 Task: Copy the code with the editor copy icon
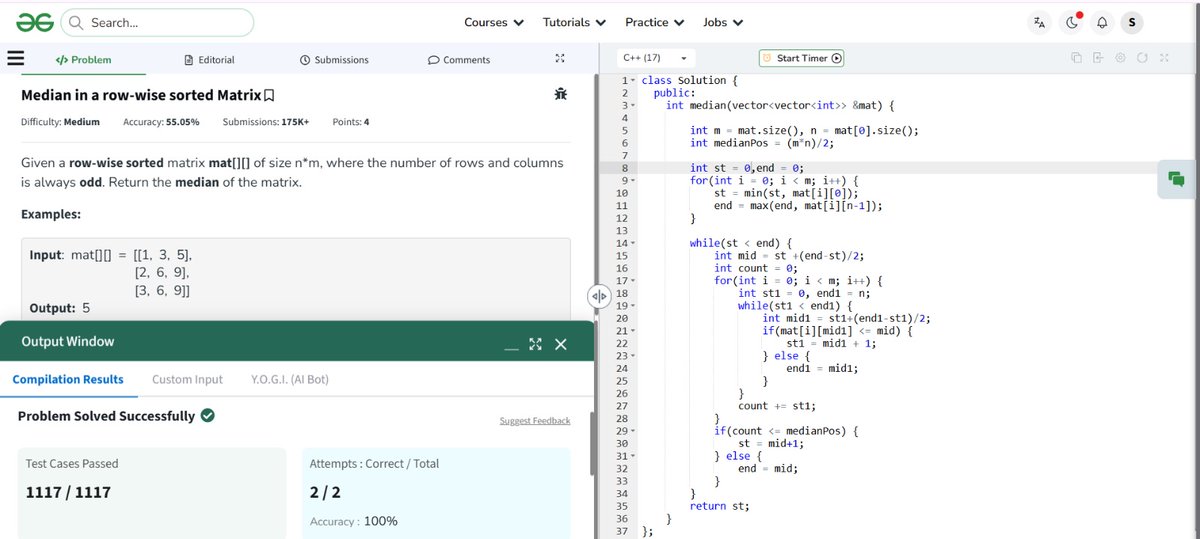1076,58
